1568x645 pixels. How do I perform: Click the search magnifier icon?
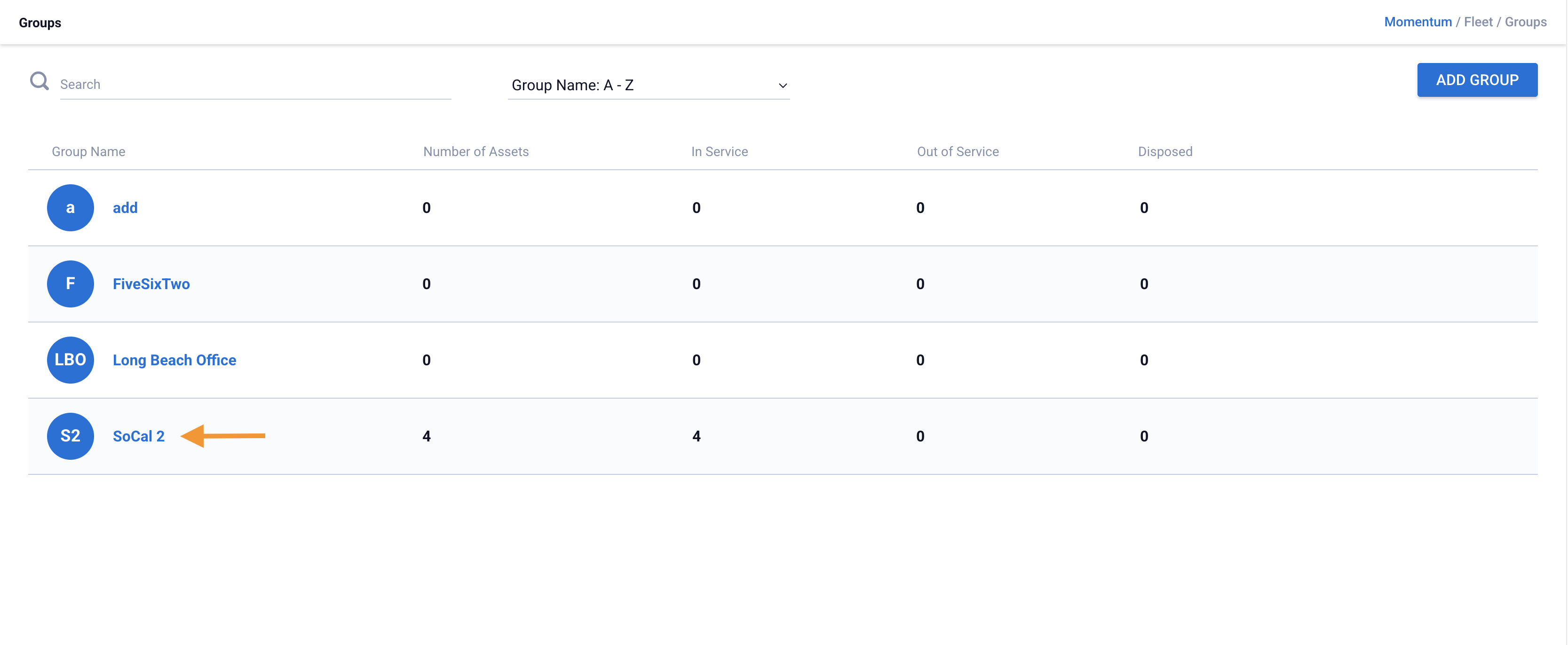click(40, 81)
